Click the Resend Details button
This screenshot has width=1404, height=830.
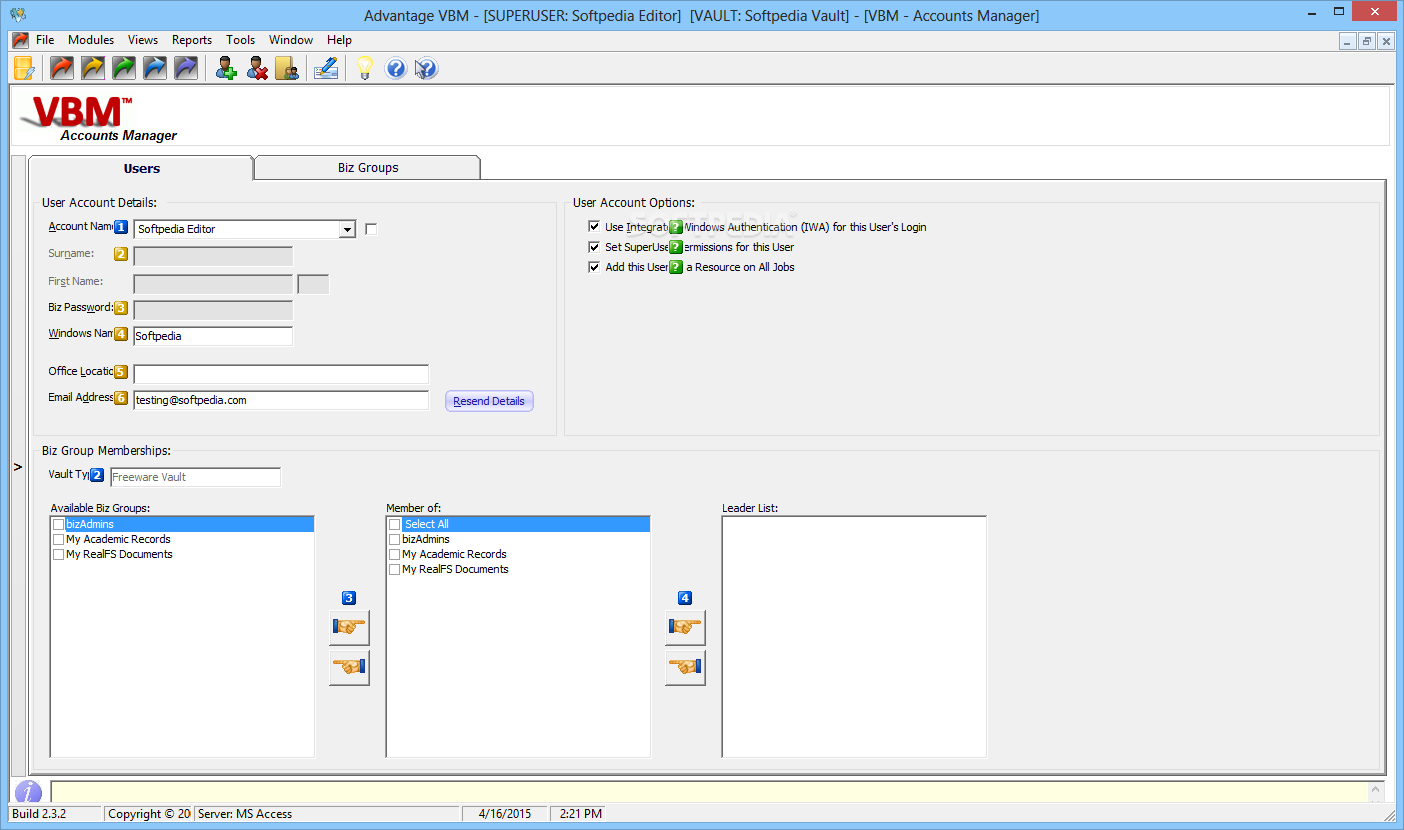click(489, 401)
